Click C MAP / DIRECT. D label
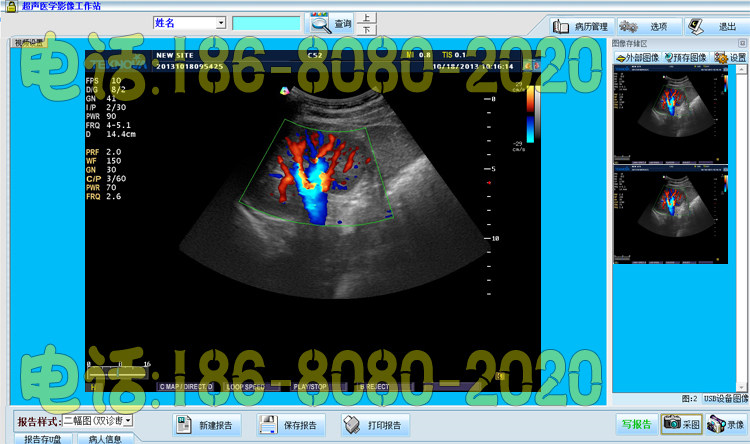This screenshot has width=750, height=444. (x=186, y=387)
